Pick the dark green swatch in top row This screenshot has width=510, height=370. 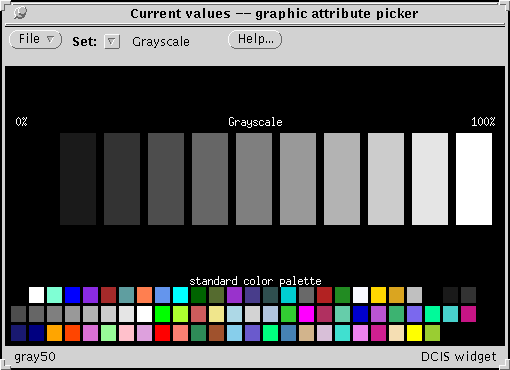pyautogui.click(x=198, y=295)
